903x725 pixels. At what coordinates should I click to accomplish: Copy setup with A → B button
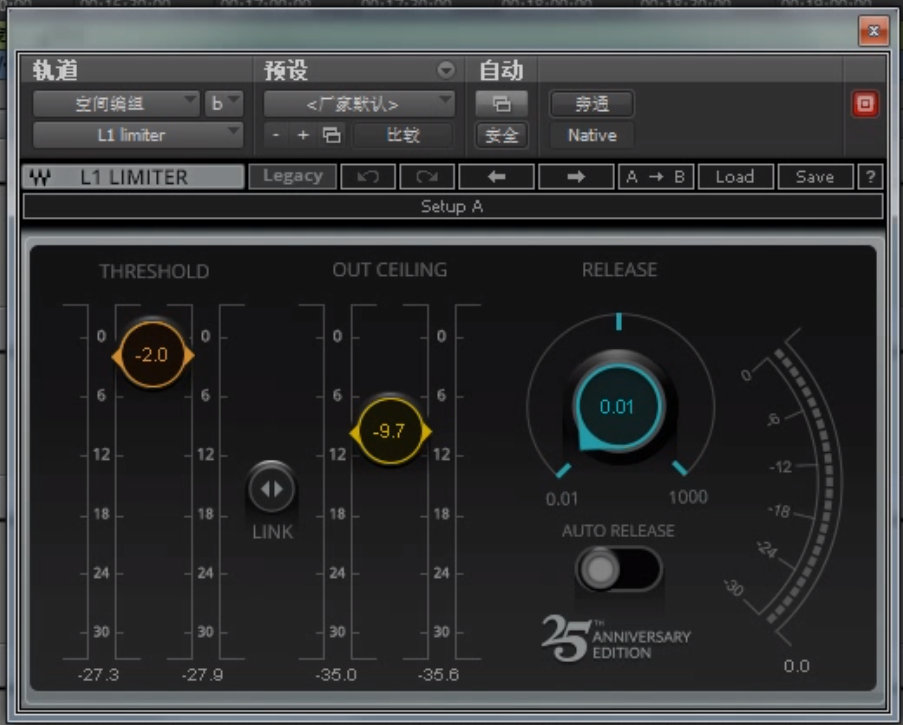tap(655, 177)
